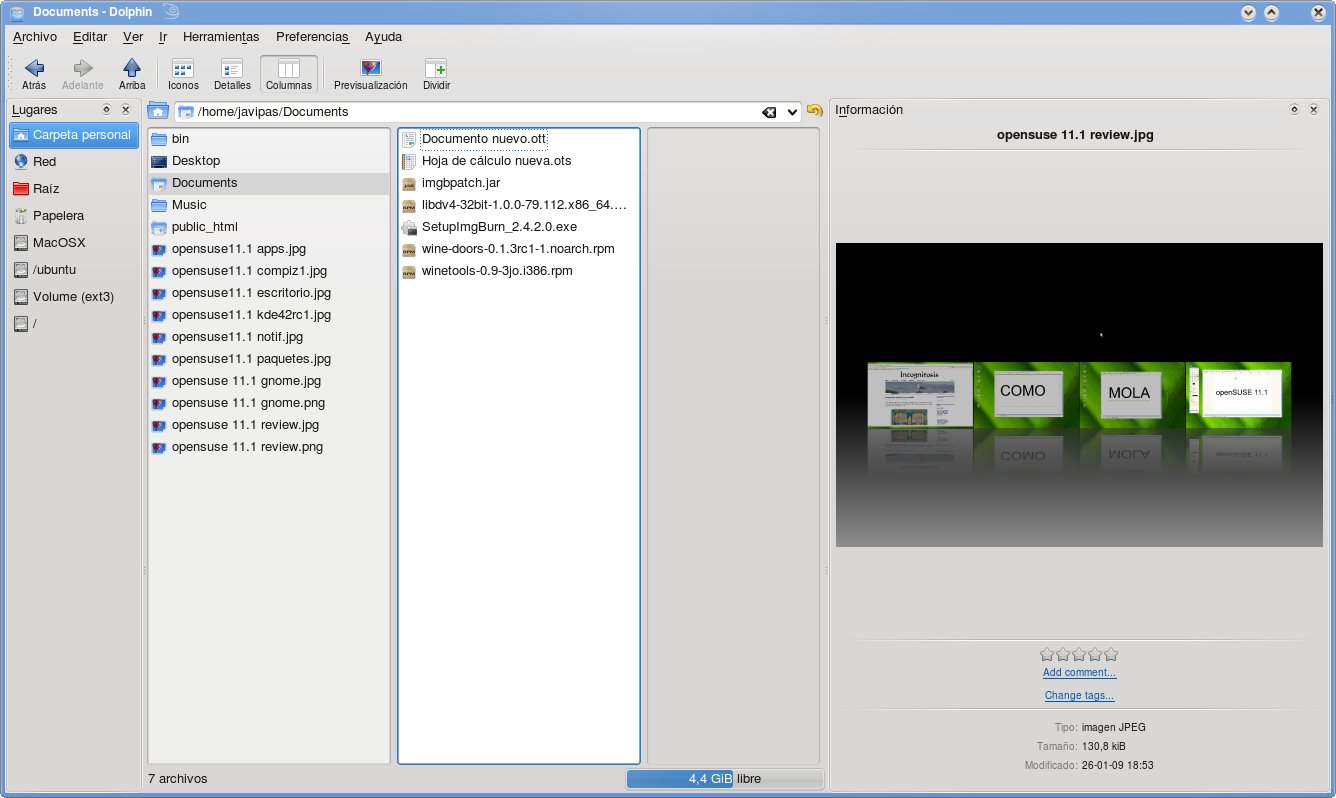Open the location history dropdown arrow
Image resolution: width=1336 pixels, height=798 pixels.
(x=792, y=112)
